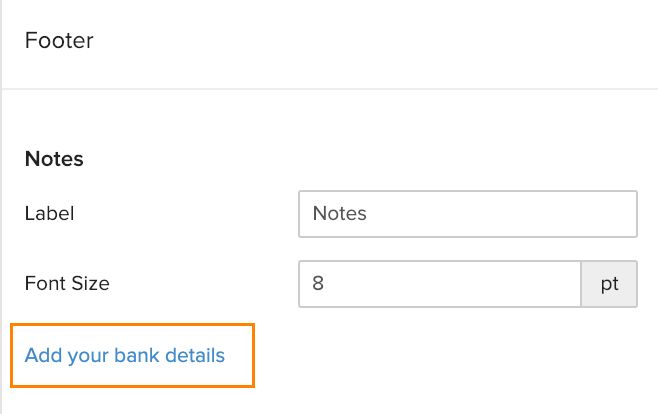Click the Font Size label left of the 8
This screenshot has height=414, width=658.
tap(67, 283)
